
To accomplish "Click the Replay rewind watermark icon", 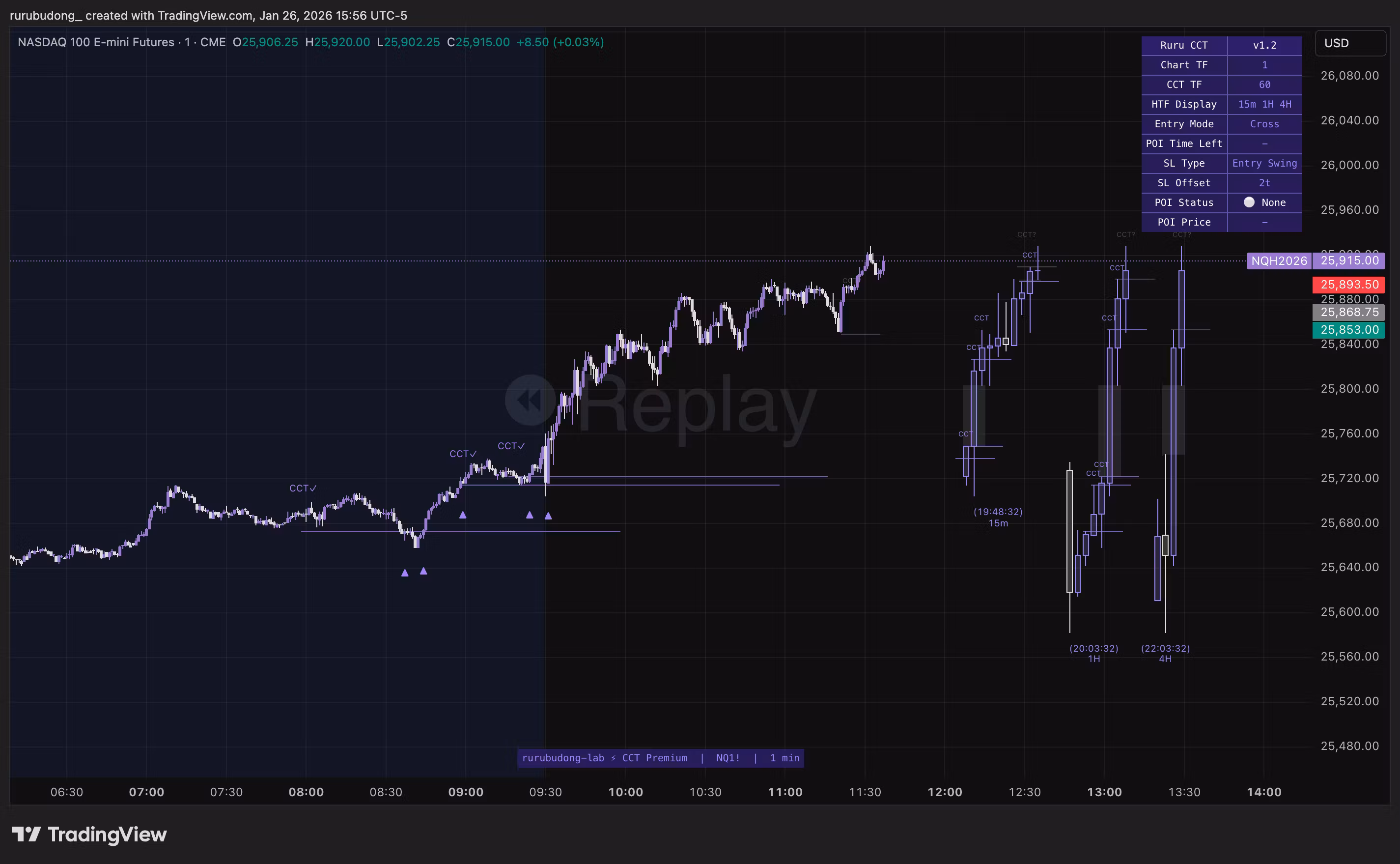I will [530, 400].
